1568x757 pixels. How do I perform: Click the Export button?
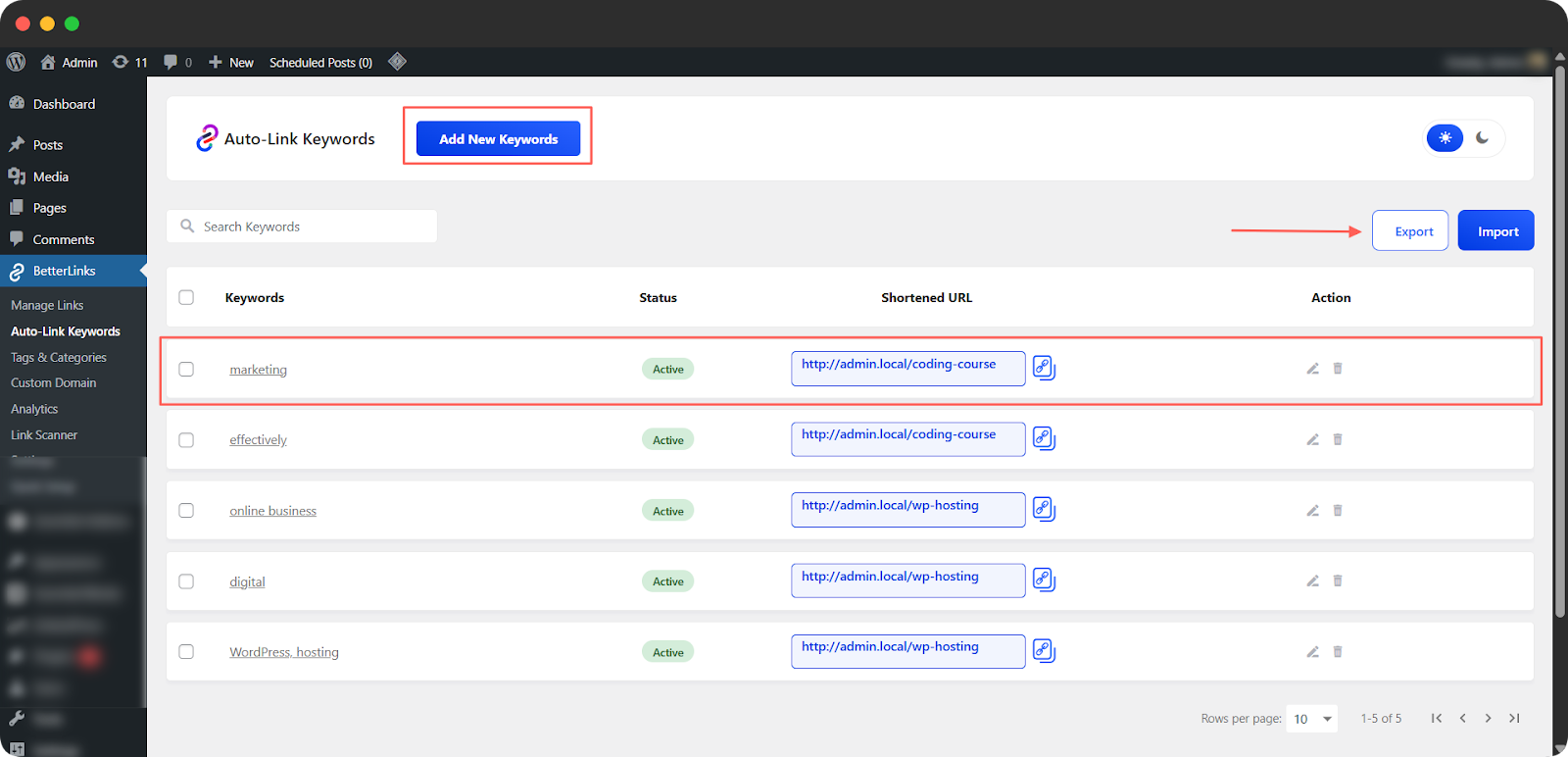1410,230
